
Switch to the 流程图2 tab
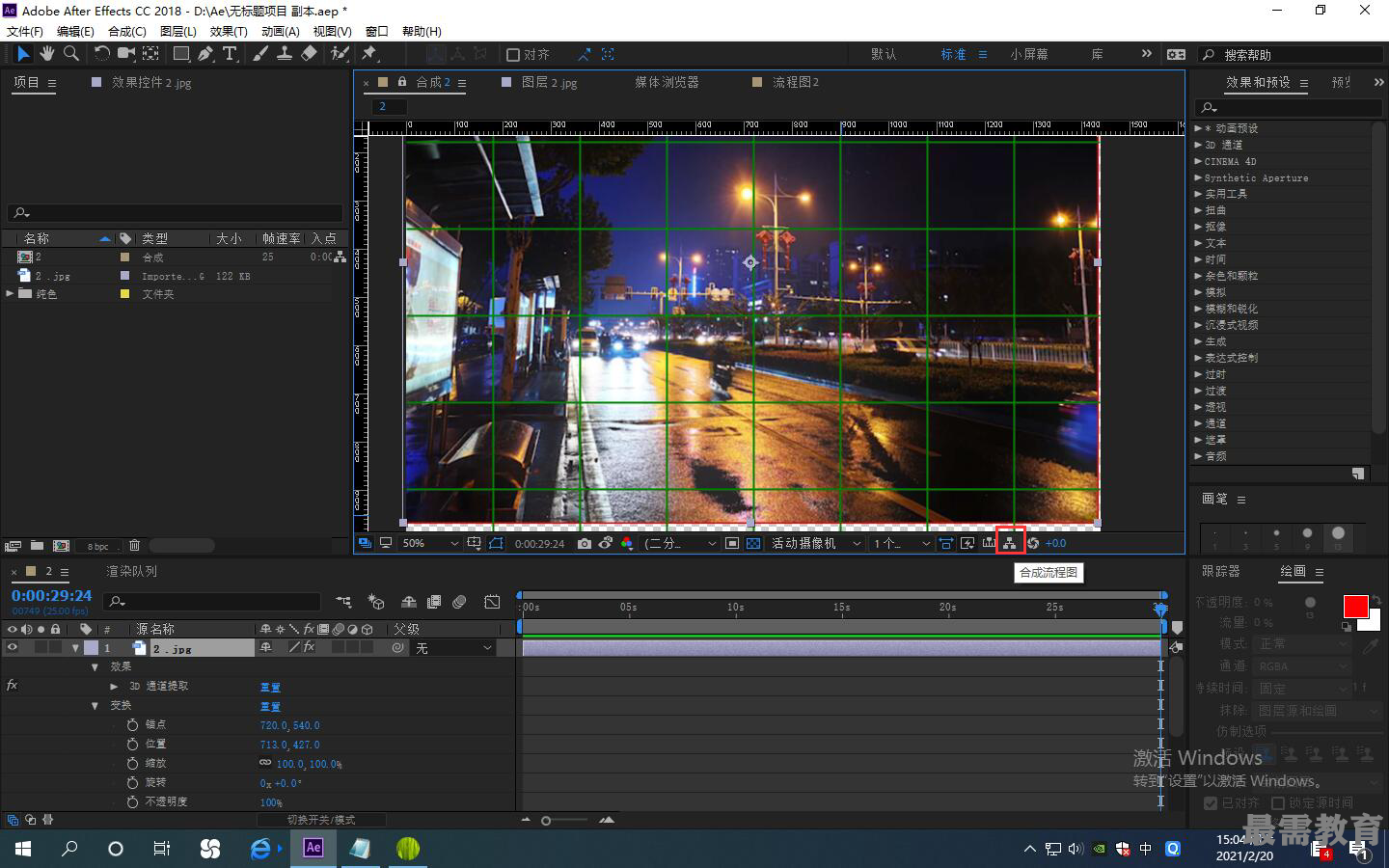point(796,82)
